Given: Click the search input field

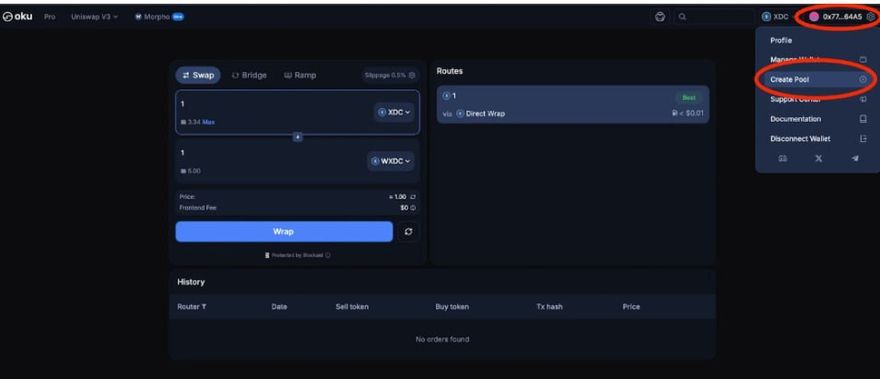Looking at the screenshot, I should (x=714, y=17).
